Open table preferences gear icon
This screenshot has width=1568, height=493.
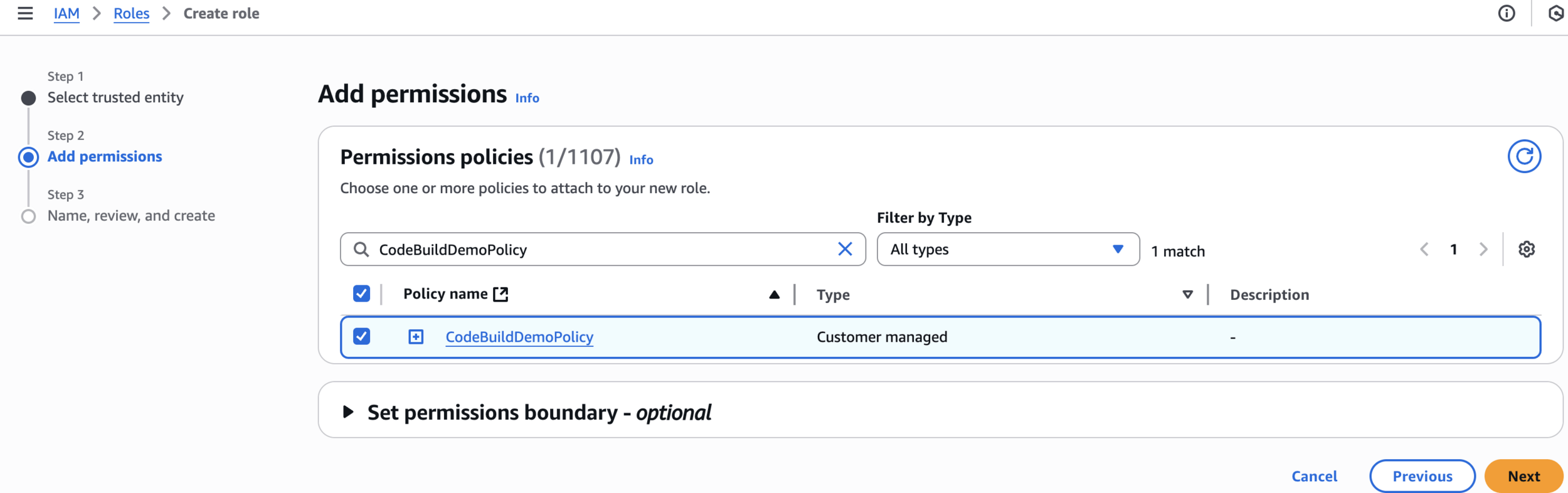click(1527, 249)
